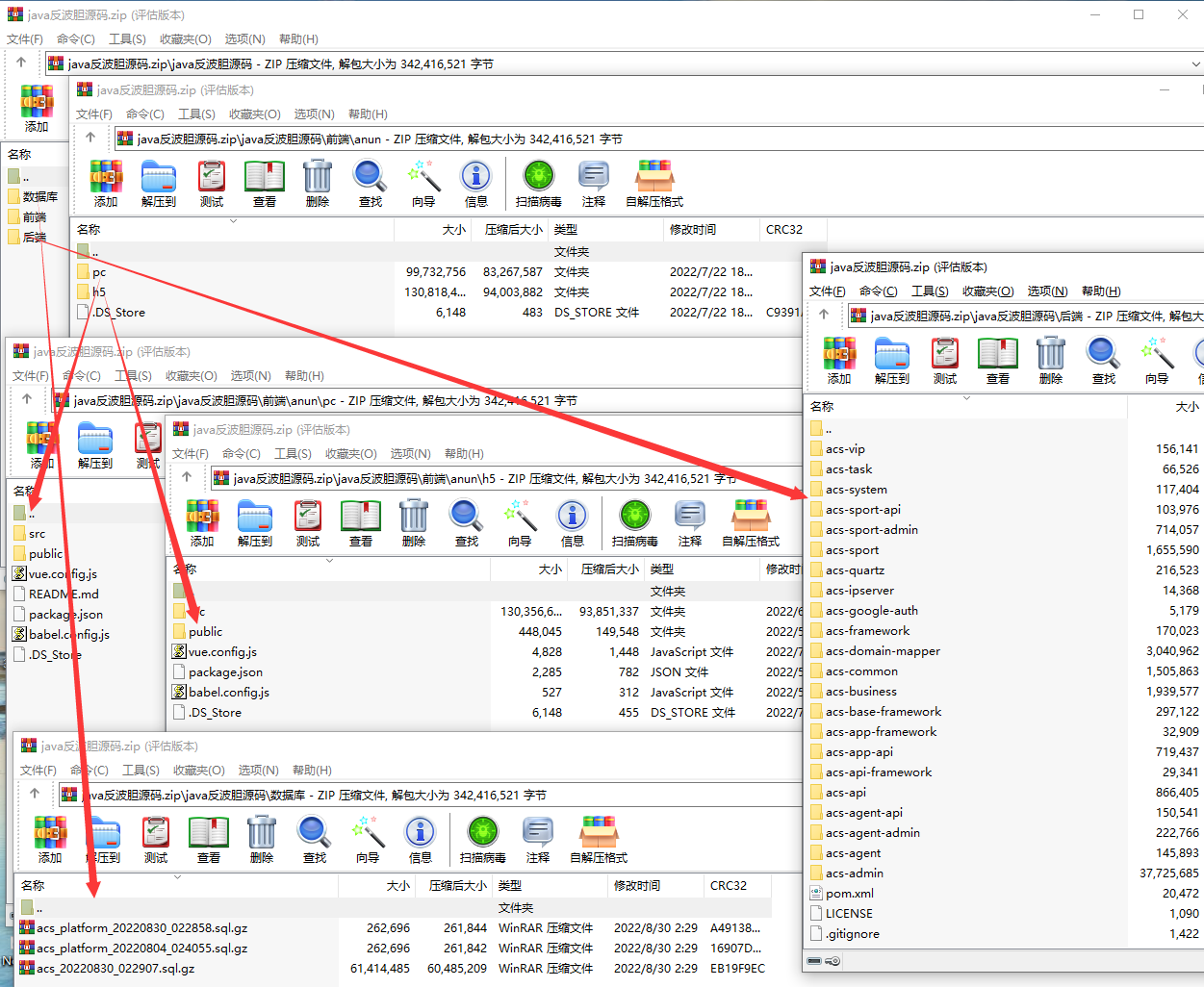Sort by 压缩后大小 column in h5 window
Viewport: 1204px width, 987px height.
tap(609, 569)
